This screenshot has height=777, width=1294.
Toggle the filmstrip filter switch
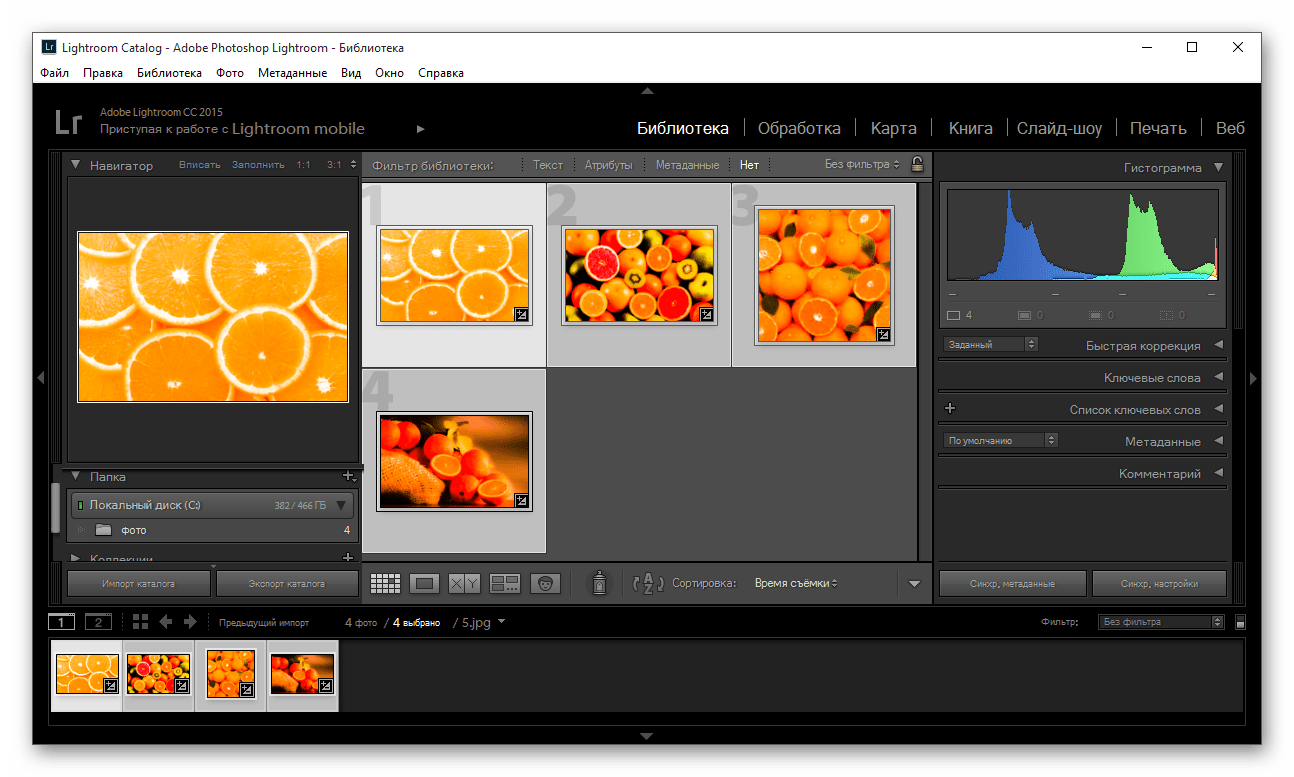(1240, 622)
